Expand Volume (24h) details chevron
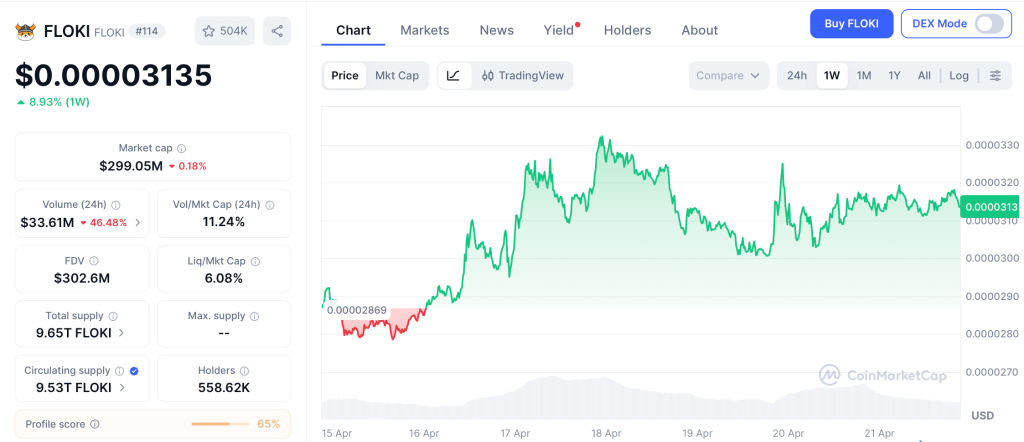Screen dimensions: 1024x442 click(x=137, y=222)
